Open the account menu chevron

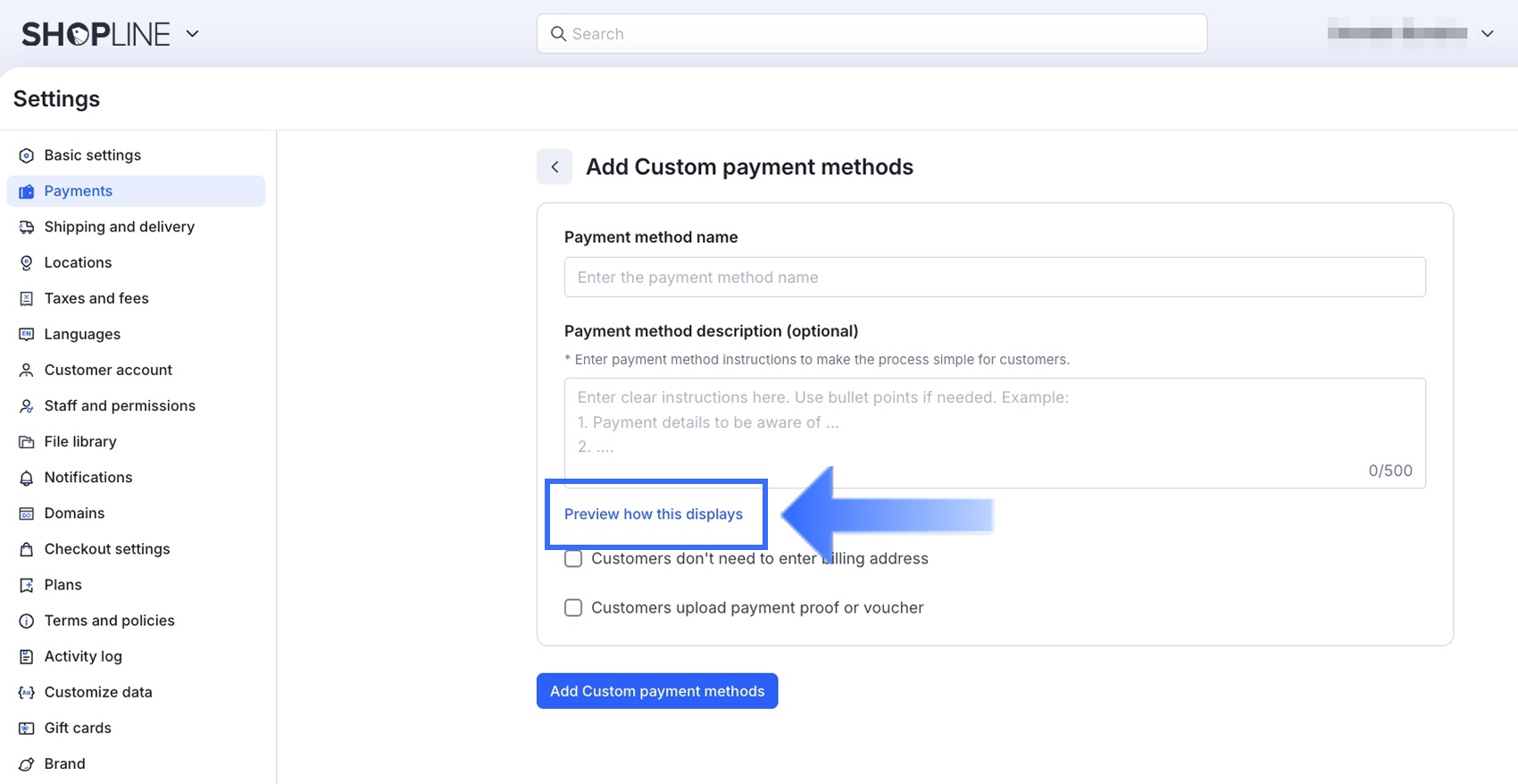(x=1487, y=34)
